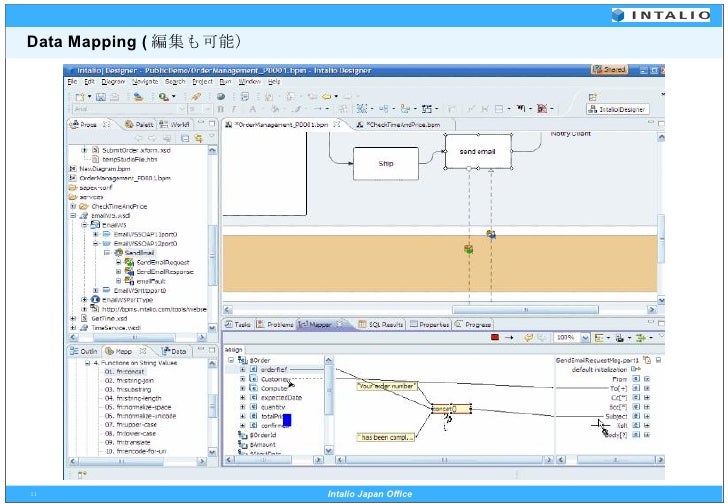Click the New wizard toolbar icon
The width and height of the screenshot is (728, 504).
(x=80, y=97)
